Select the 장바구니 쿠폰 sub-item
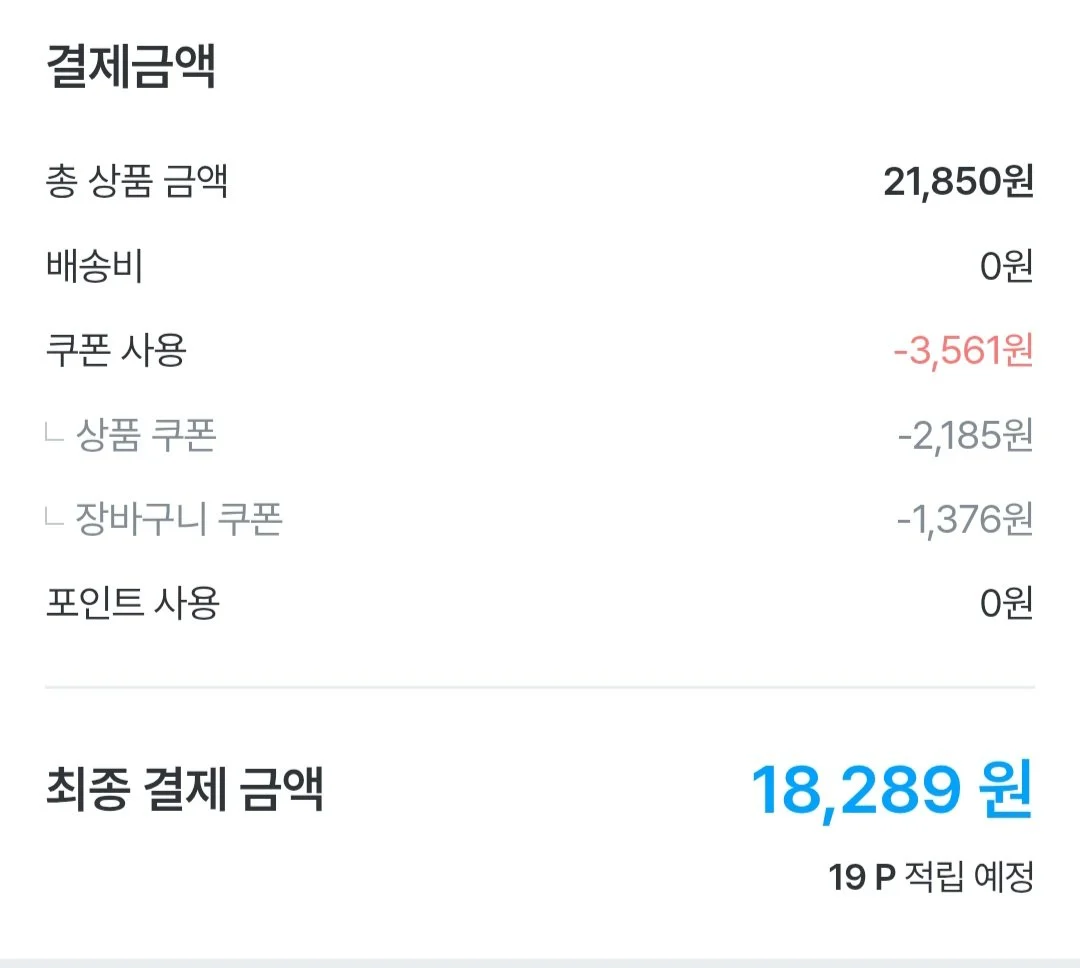Screen dimensions: 1080x968 [179, 519]
